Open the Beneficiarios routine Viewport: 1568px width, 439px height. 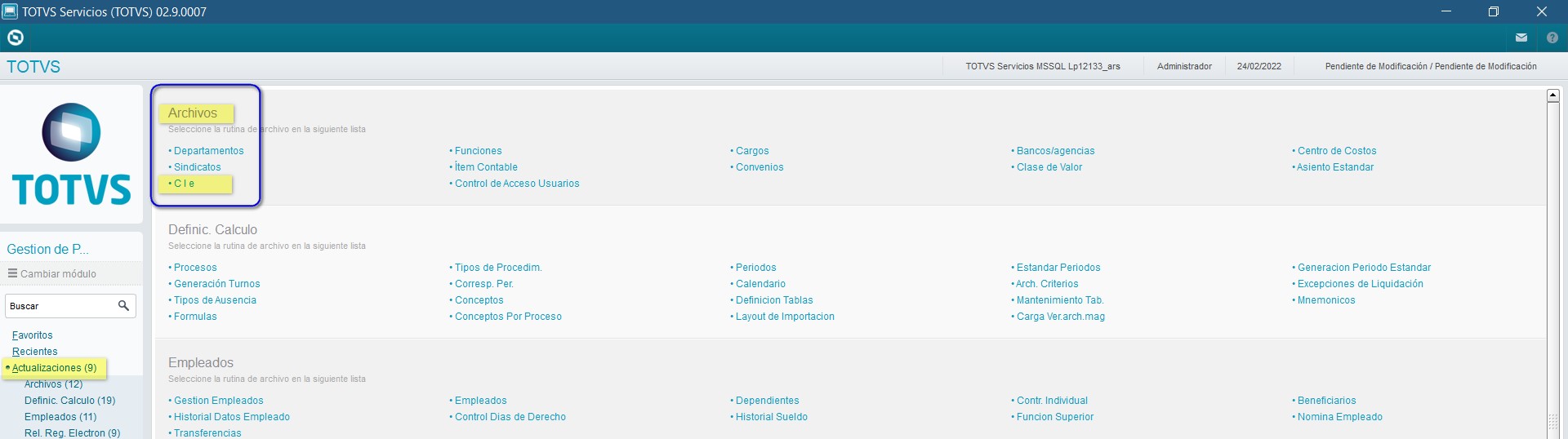[1327, 401]
